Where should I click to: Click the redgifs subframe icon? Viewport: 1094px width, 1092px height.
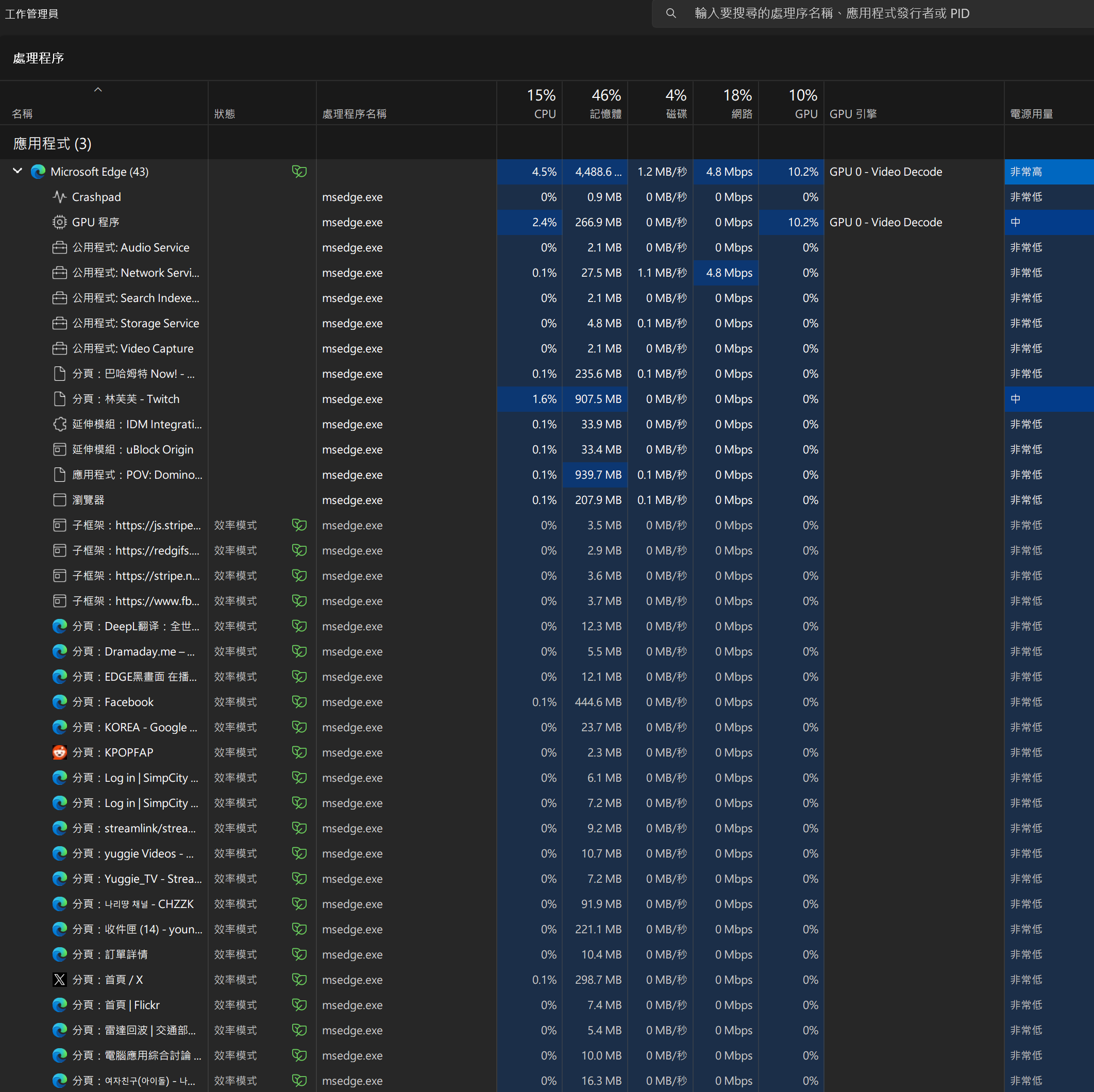[x=59, y=550]
